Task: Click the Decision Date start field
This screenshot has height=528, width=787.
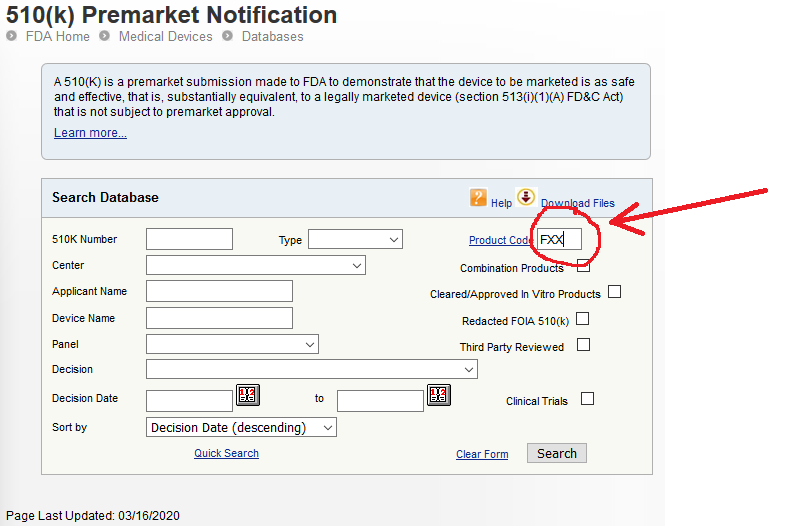Action: [189, 401]
